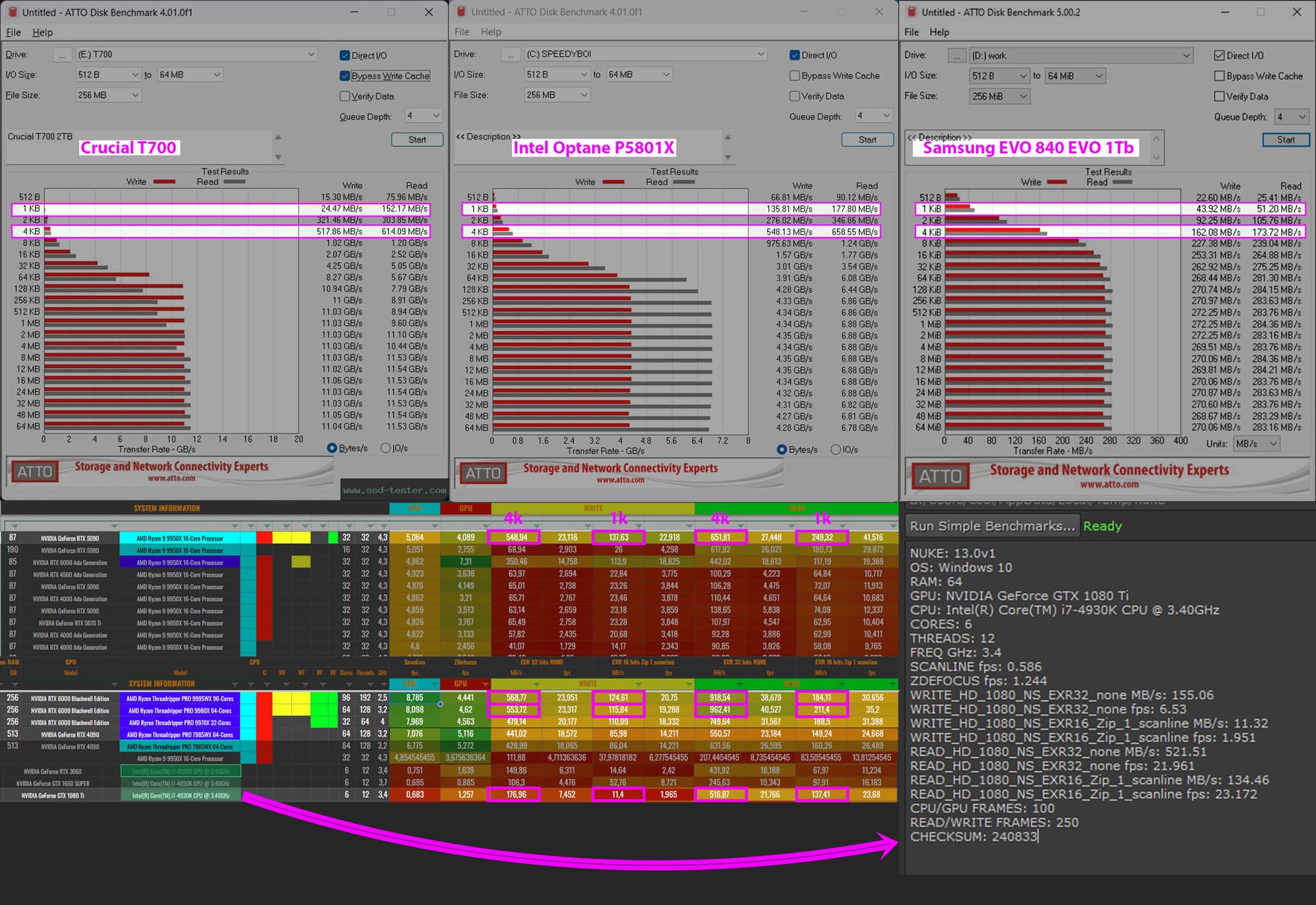The image size is (1316, 905).
Task: Click the browse drive button in T700 window
Action: [x=62, y=55]
